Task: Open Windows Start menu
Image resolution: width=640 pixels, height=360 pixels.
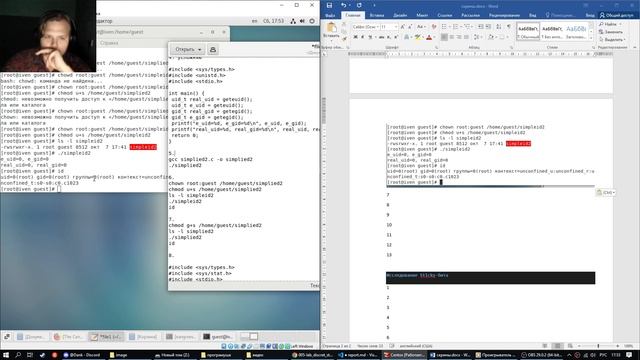Action: (6, 355)
